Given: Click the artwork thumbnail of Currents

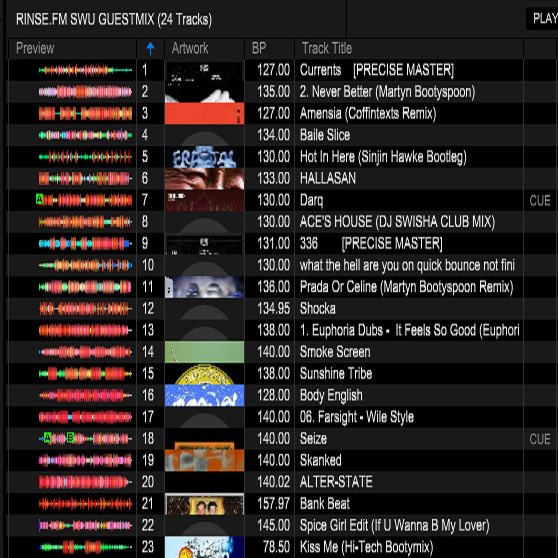Looking at the screenshot, I should [x=205, y=70].
